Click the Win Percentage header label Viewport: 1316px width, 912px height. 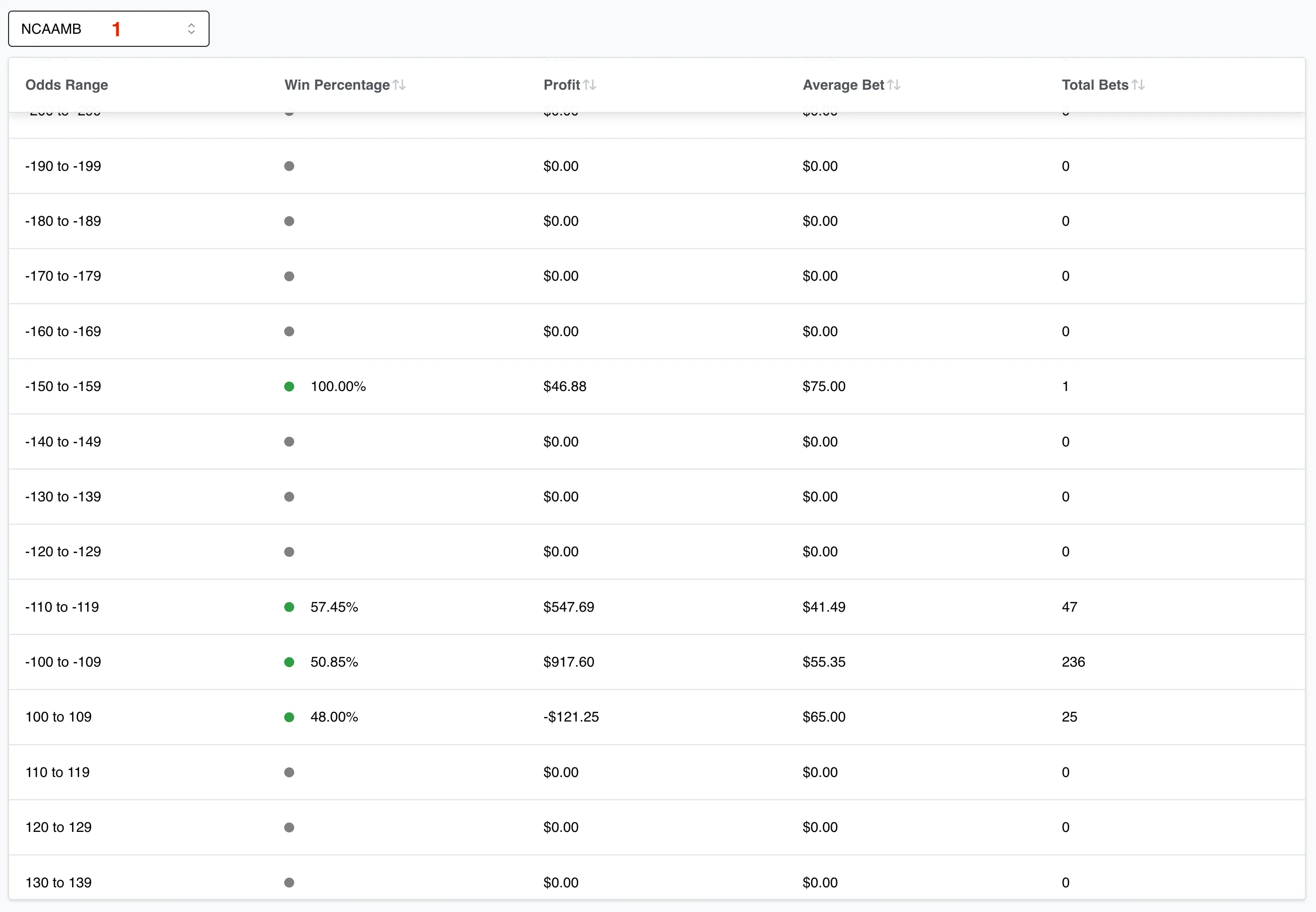[337, 85]
